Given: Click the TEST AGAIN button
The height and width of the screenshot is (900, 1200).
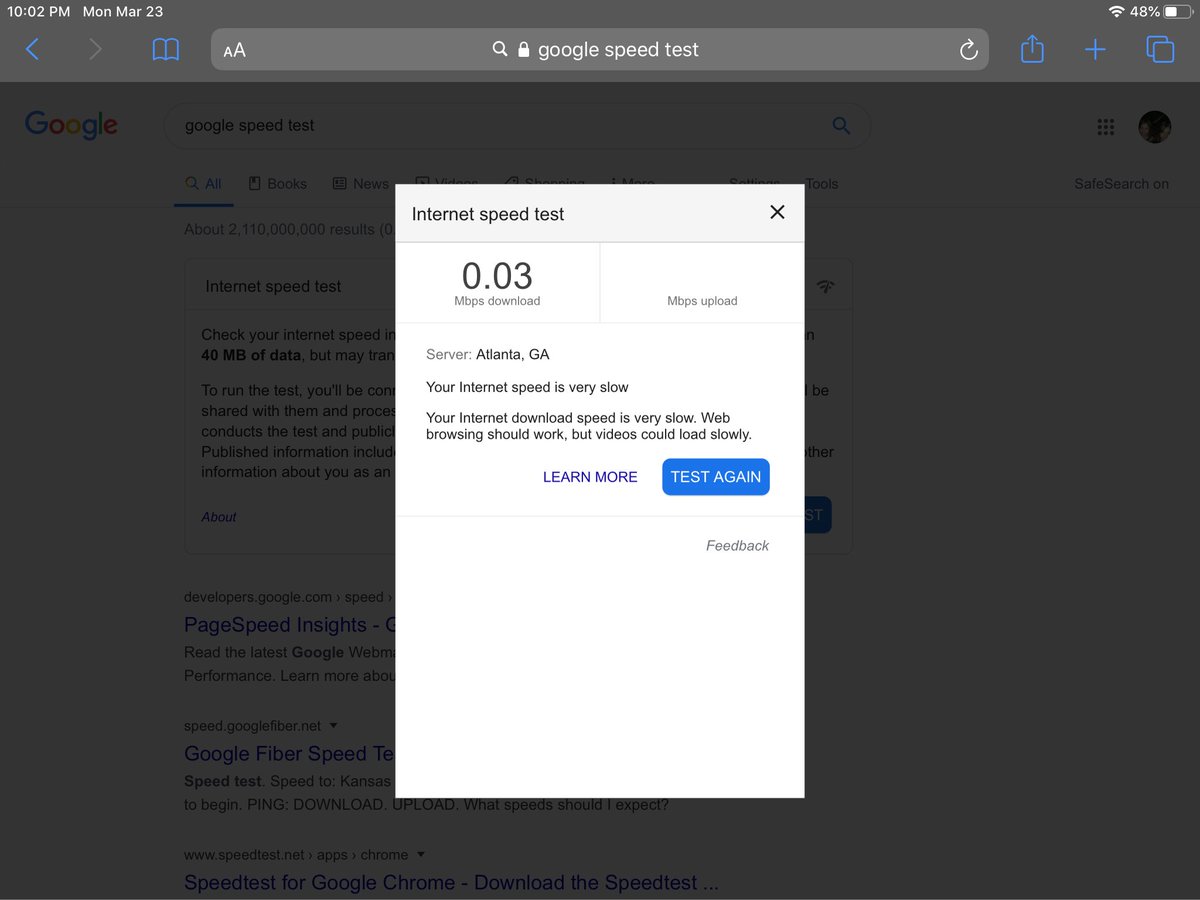Looking at the screenshot, I should 716,477.
